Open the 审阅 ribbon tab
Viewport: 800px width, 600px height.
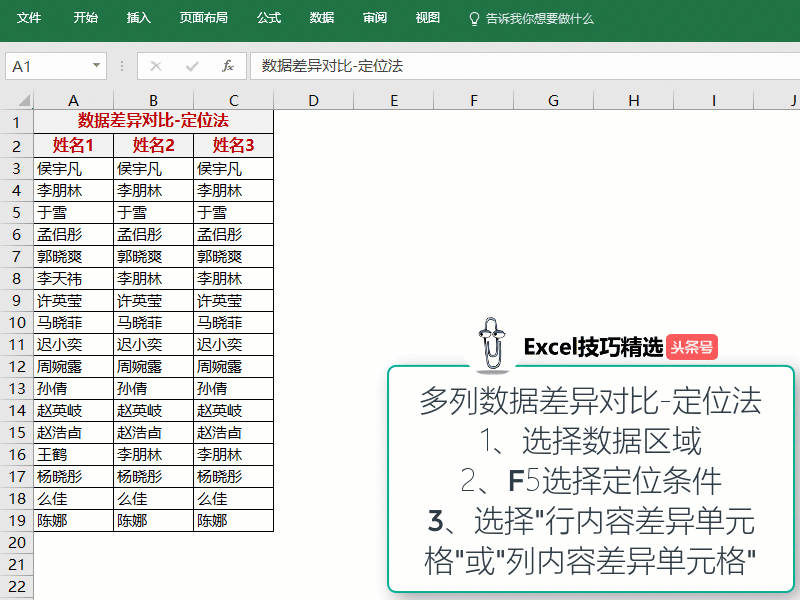point(375,18)
